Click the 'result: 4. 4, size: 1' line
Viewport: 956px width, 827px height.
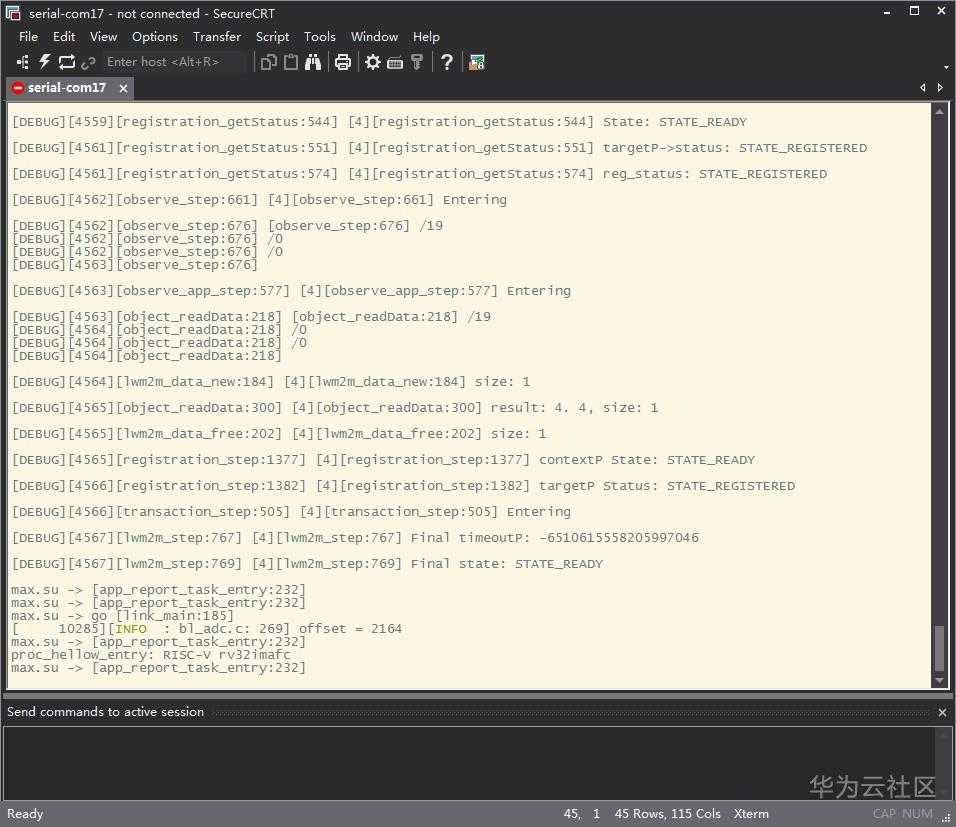point(335,408)
